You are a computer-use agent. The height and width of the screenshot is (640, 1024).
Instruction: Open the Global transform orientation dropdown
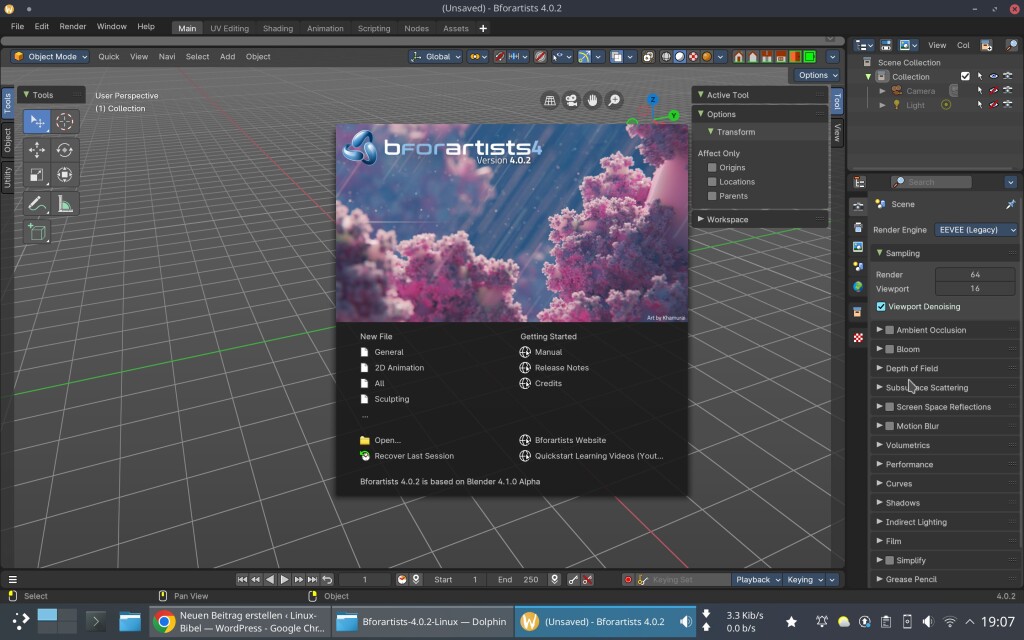click(436, 57)
